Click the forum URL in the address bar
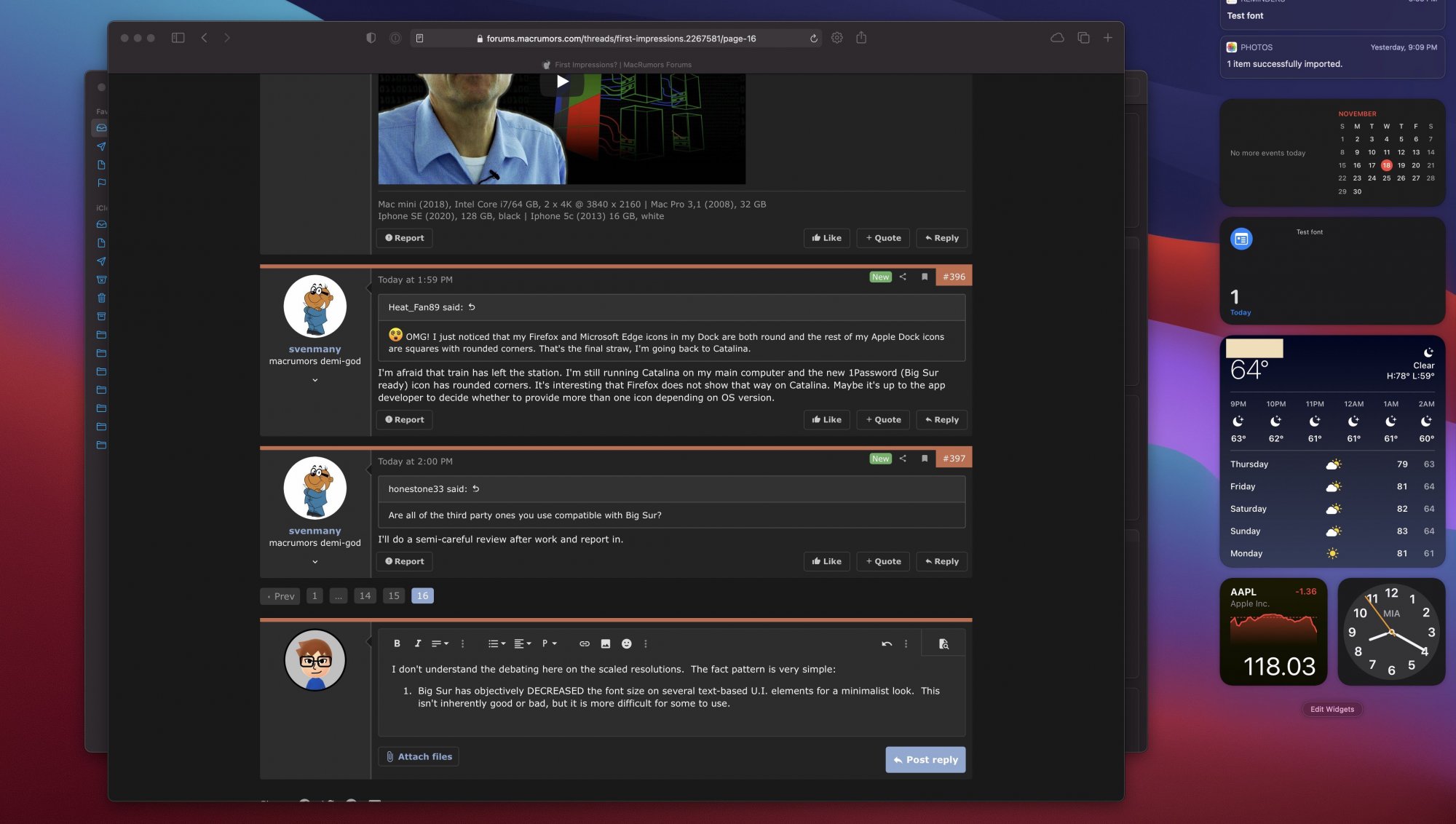 pos(621,39)
